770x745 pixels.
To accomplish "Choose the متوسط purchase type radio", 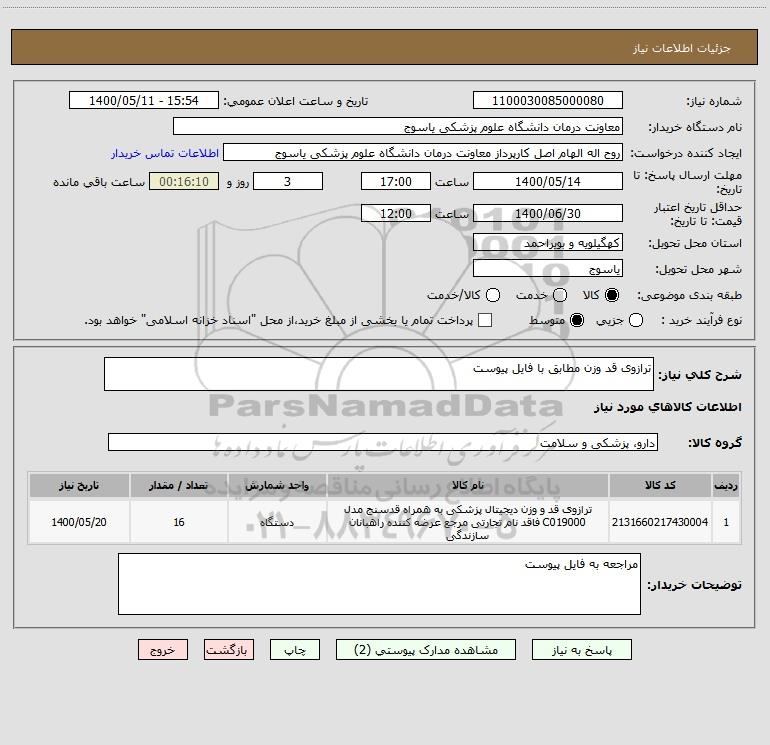I will point(577,320).
